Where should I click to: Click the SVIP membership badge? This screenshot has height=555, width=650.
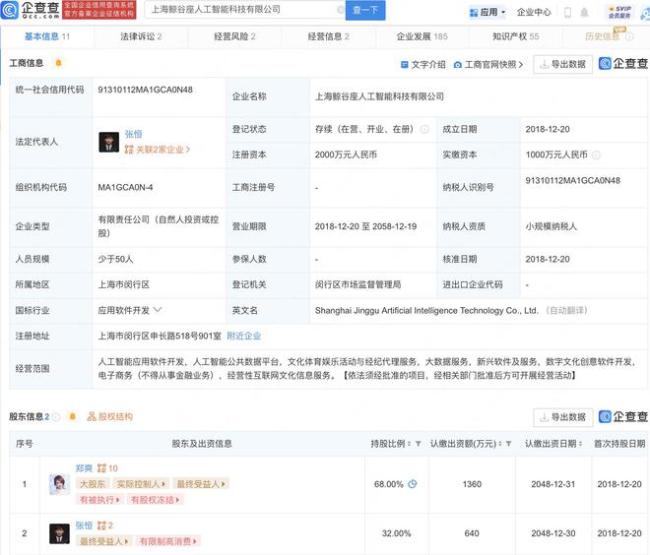(619, 12)
